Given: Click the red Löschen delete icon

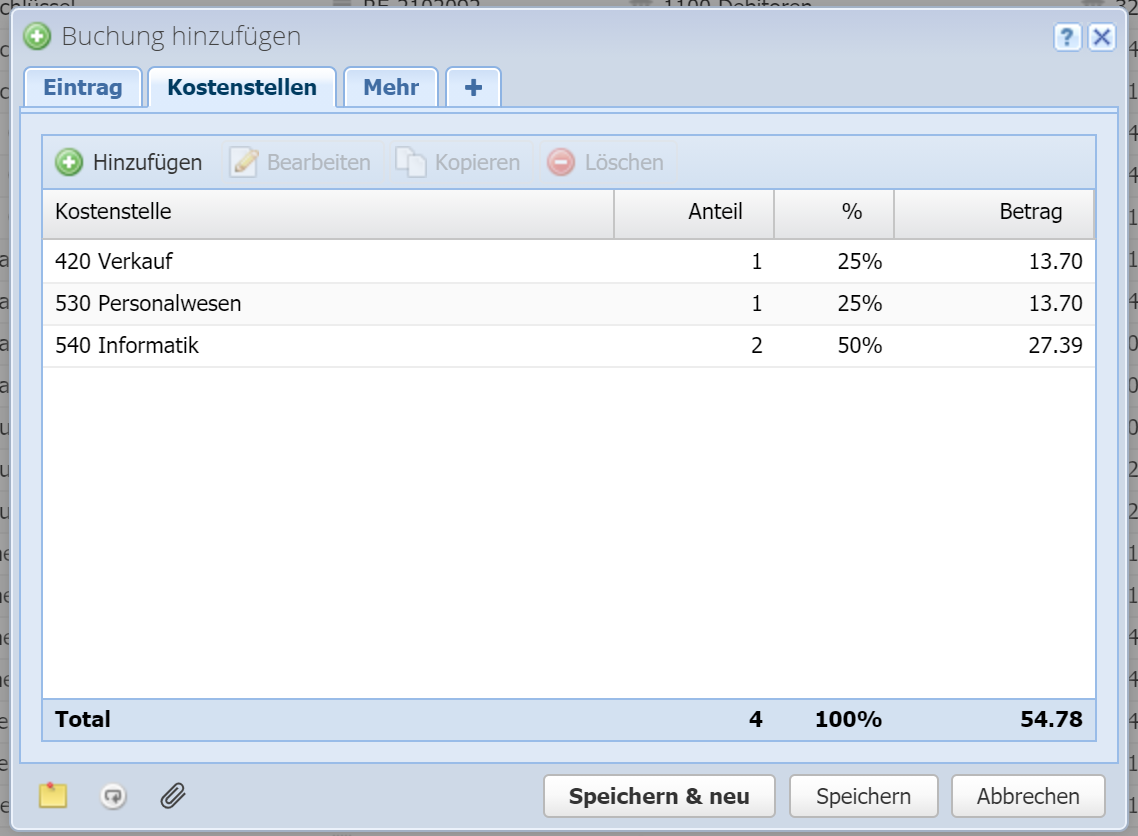Looking at the screenshot, I should click(561, 162).
